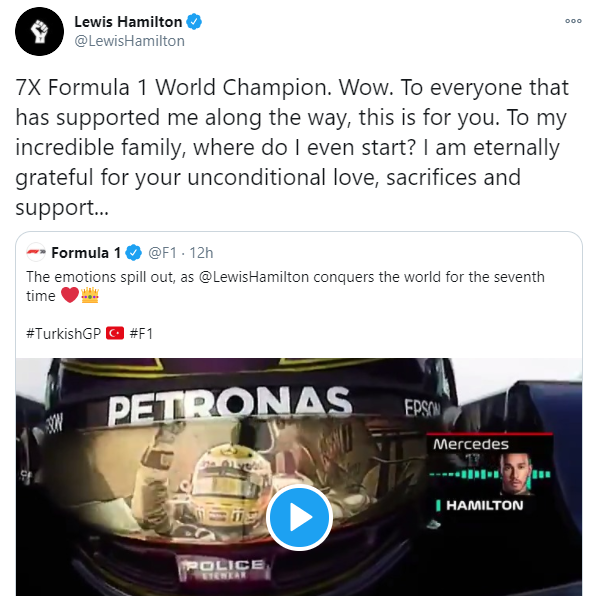This screenshot has width=590, height=596.
Task: Click the Formula 1 account name in quote
Action: (86, 253)
